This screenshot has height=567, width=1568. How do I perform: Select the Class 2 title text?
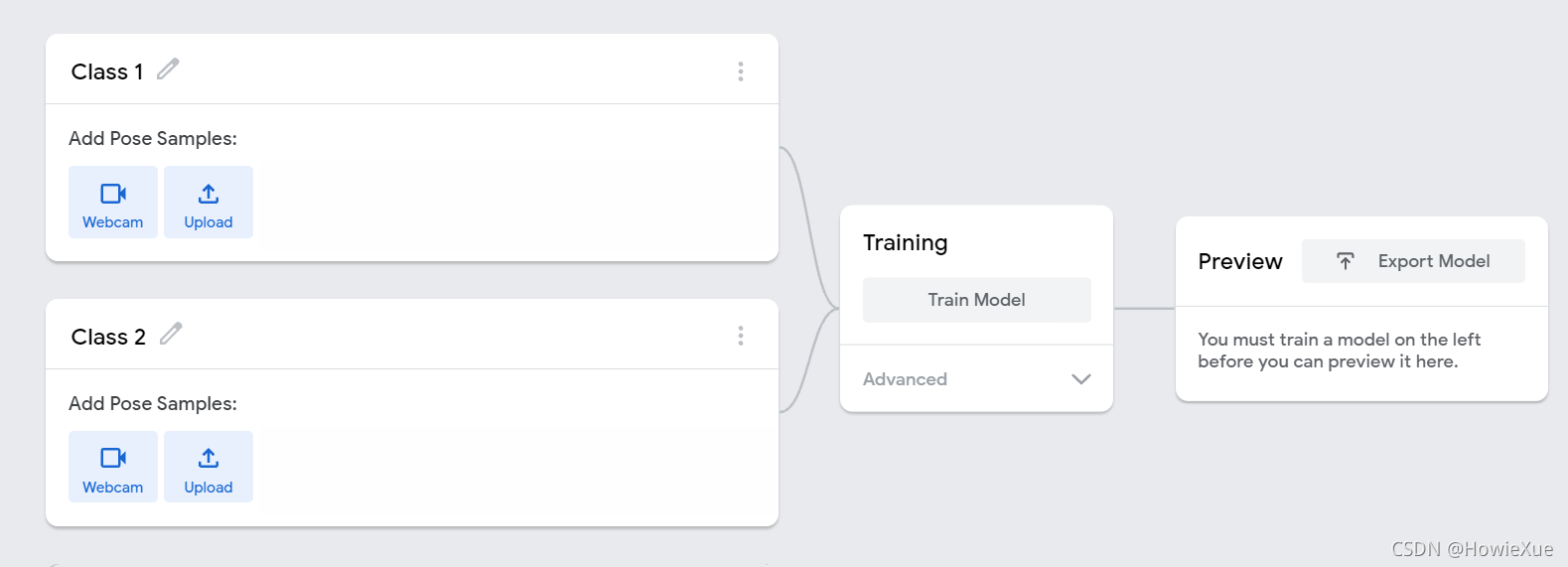pos(108,337)
